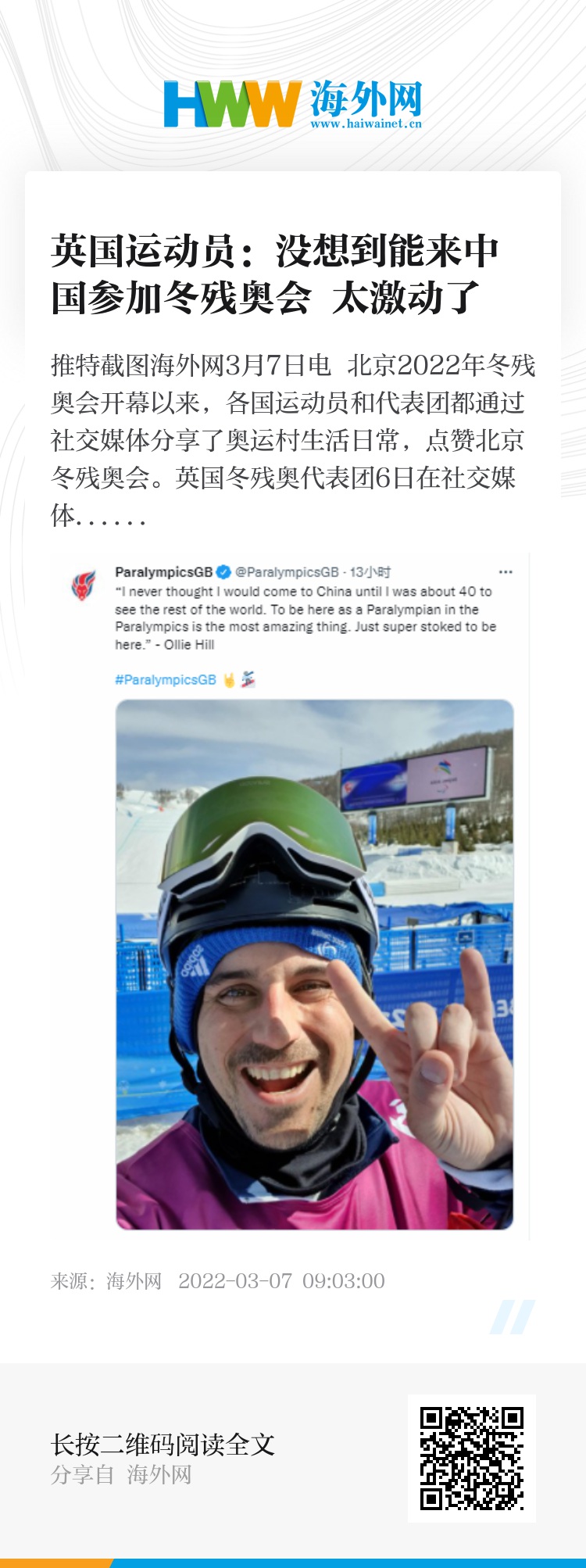This screenshot has width=586, height=1568.
Task: Click the @ParalympicsGB handle
Action: click(287, 572)
